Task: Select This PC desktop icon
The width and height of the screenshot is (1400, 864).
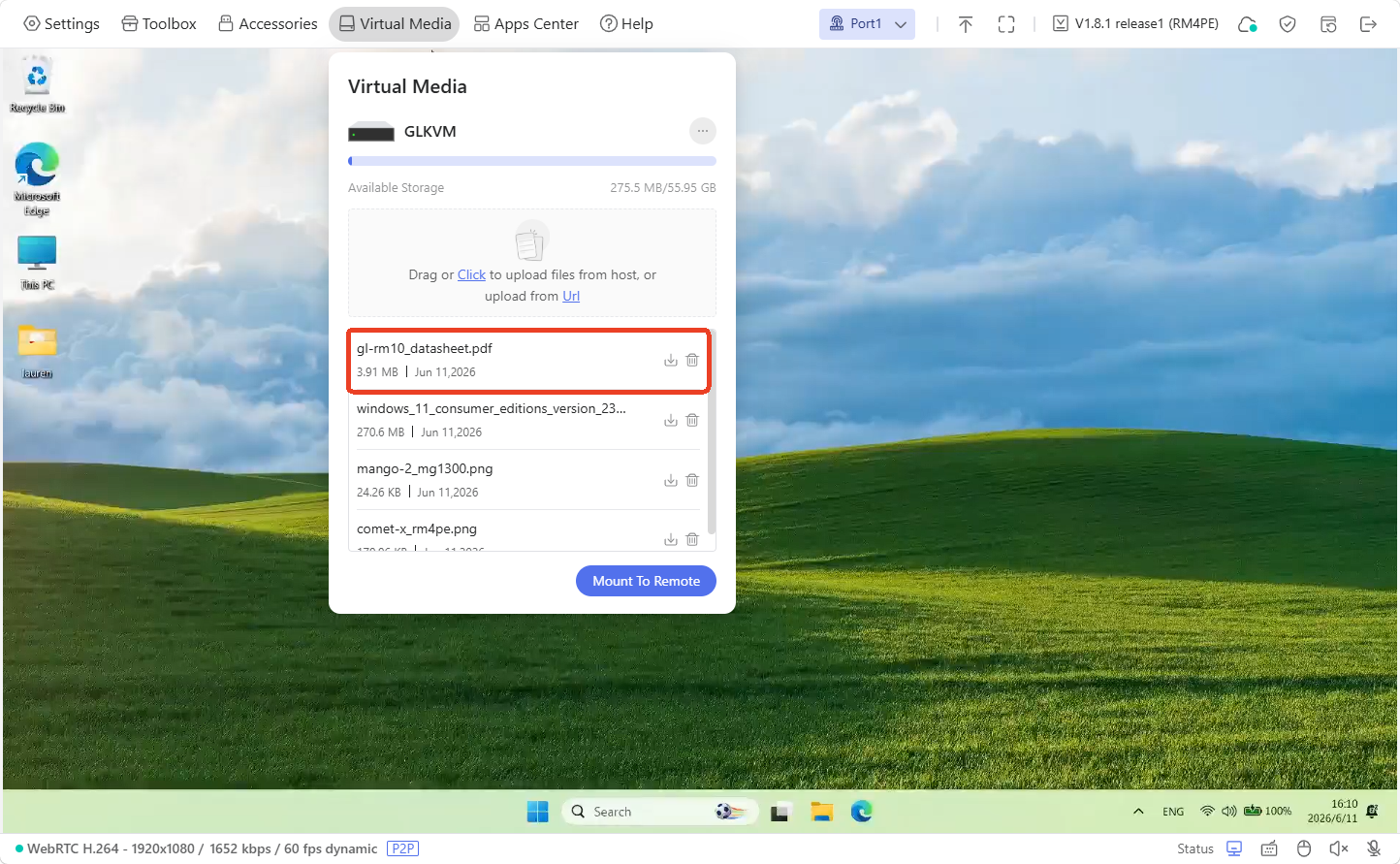Action: (37, 263)
